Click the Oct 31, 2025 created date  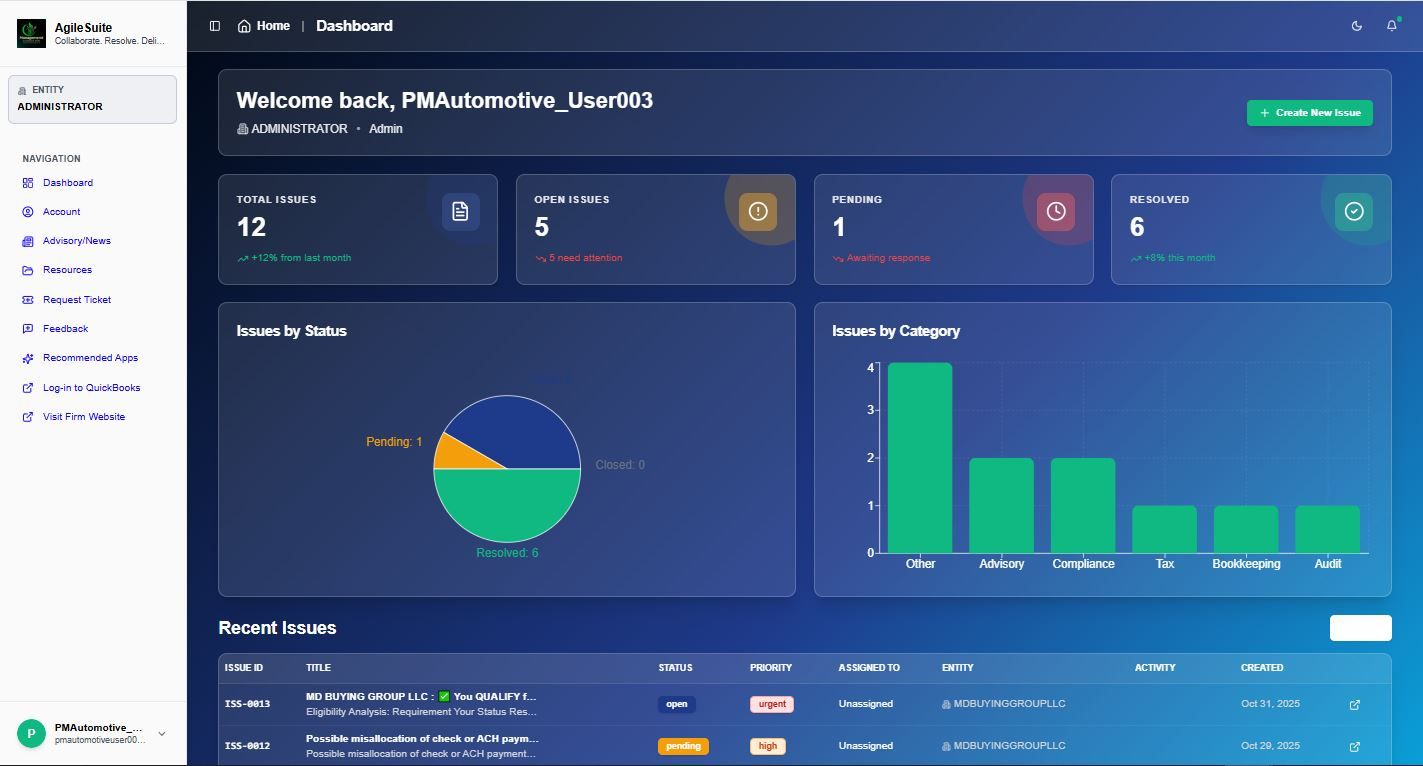[x=1270, y=704]
